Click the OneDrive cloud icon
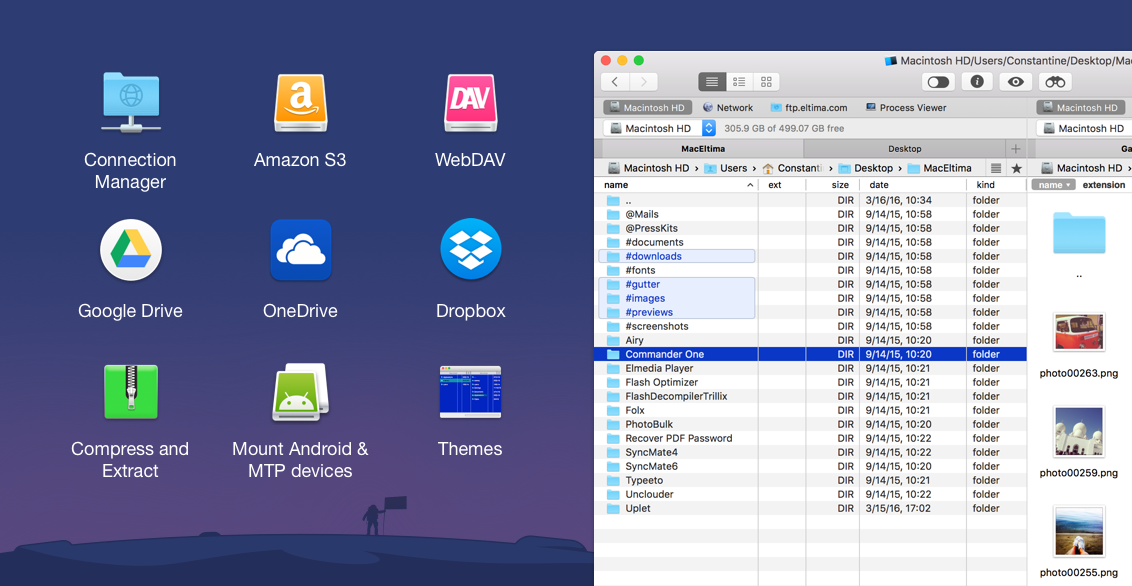Image resolution: width=1132 pixels, height=586 pixels. 301,250
